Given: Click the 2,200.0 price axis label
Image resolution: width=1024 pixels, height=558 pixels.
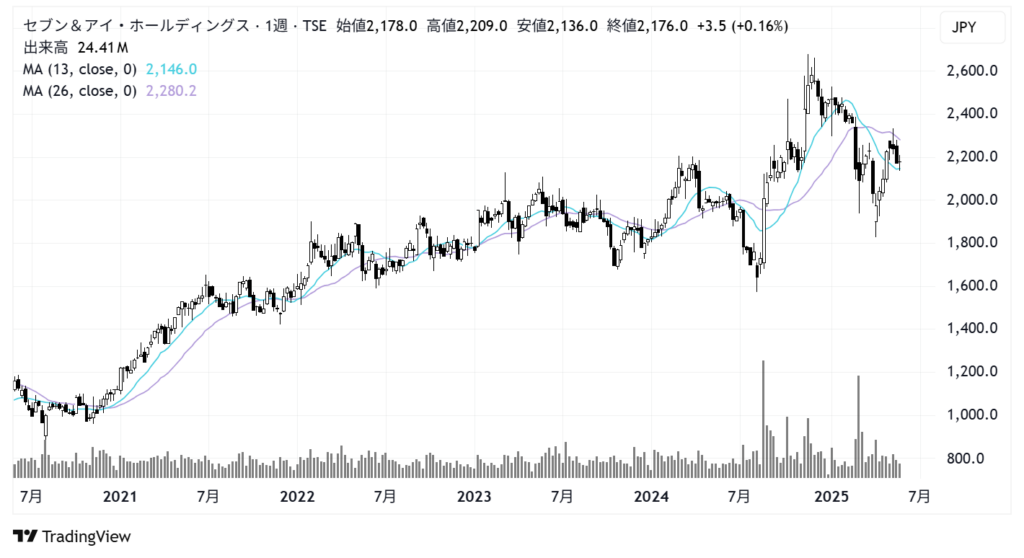Looking at the screenshot, I should point(972,157).
